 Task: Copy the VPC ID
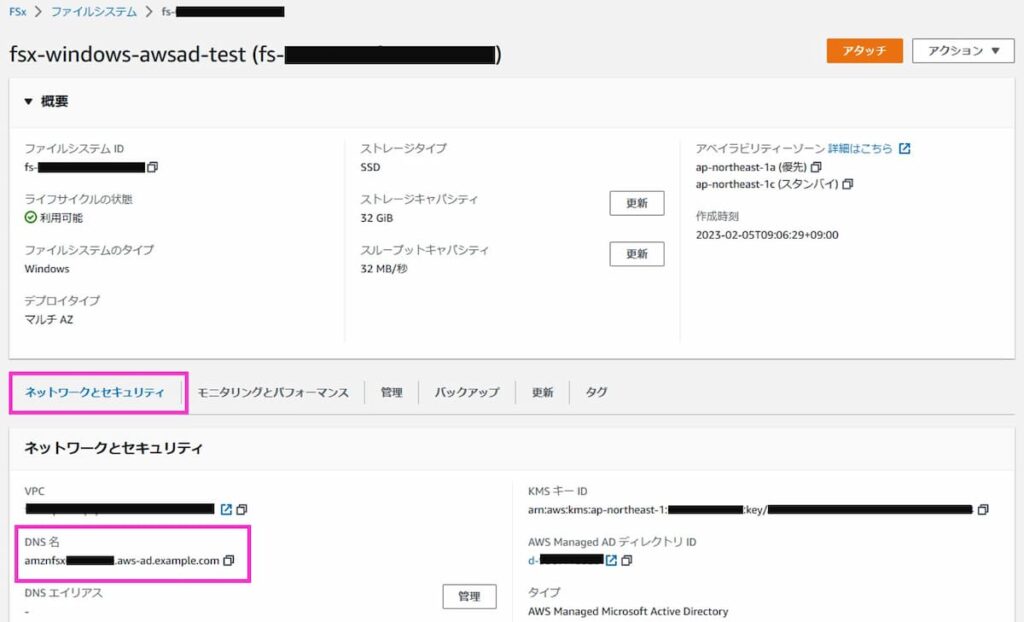(x=242, y=510)
